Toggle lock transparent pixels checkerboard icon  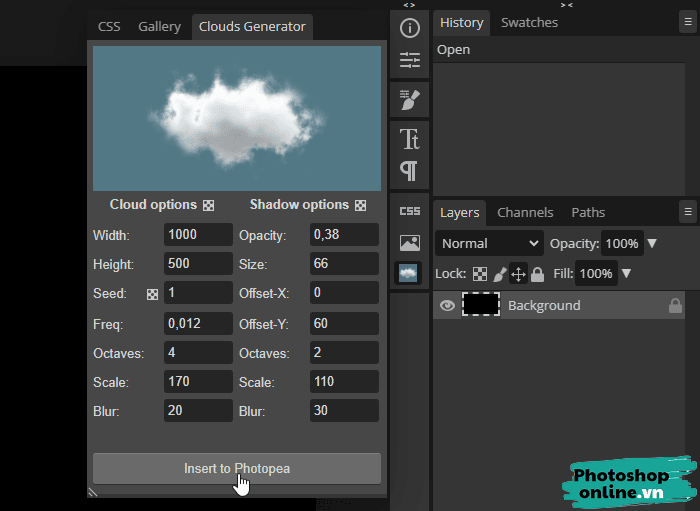click(480, 274)
